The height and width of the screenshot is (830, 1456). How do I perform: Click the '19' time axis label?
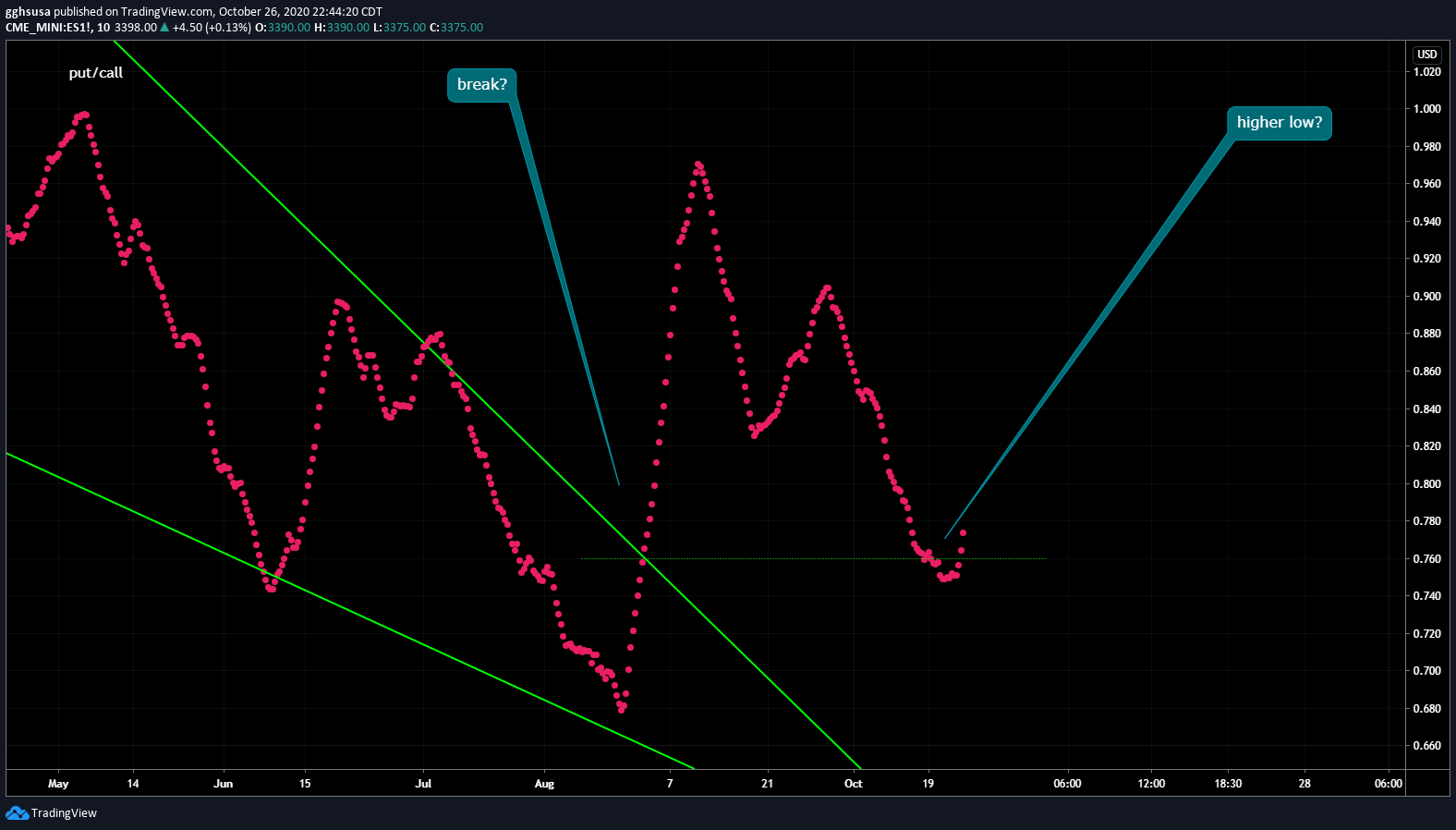pyautogui.click(x=928, y=784)
